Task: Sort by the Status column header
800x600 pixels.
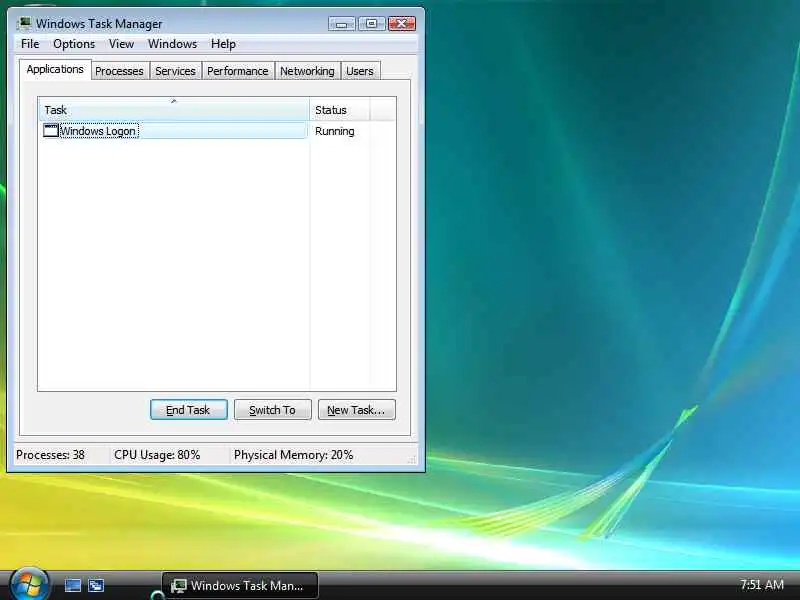Action: (339, 110)
